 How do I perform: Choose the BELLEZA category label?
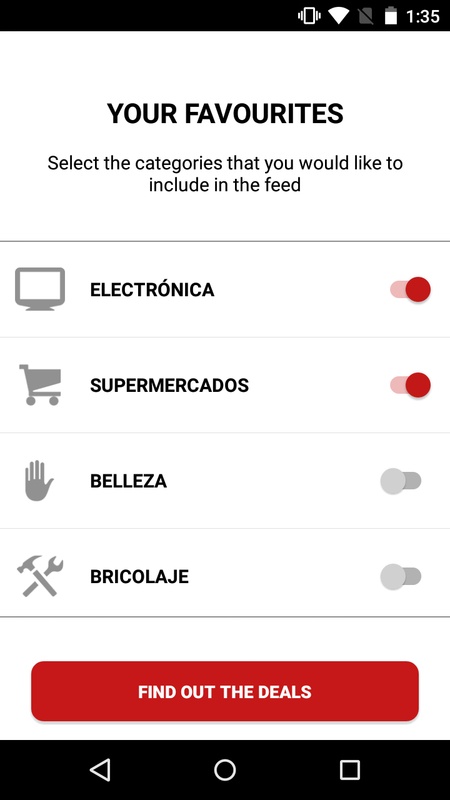click(129, 481)
